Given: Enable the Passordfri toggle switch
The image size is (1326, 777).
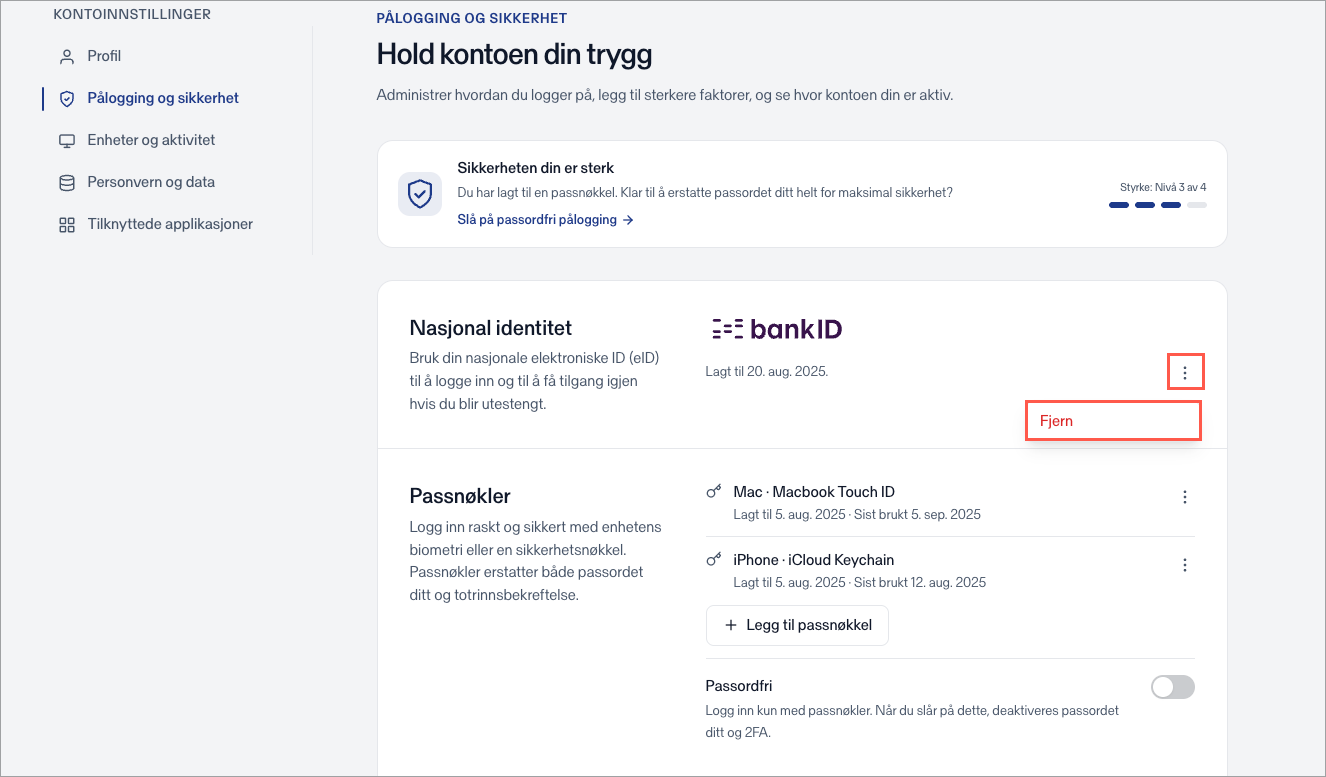Looking at the screenshot, I should tap(1173, 687).
